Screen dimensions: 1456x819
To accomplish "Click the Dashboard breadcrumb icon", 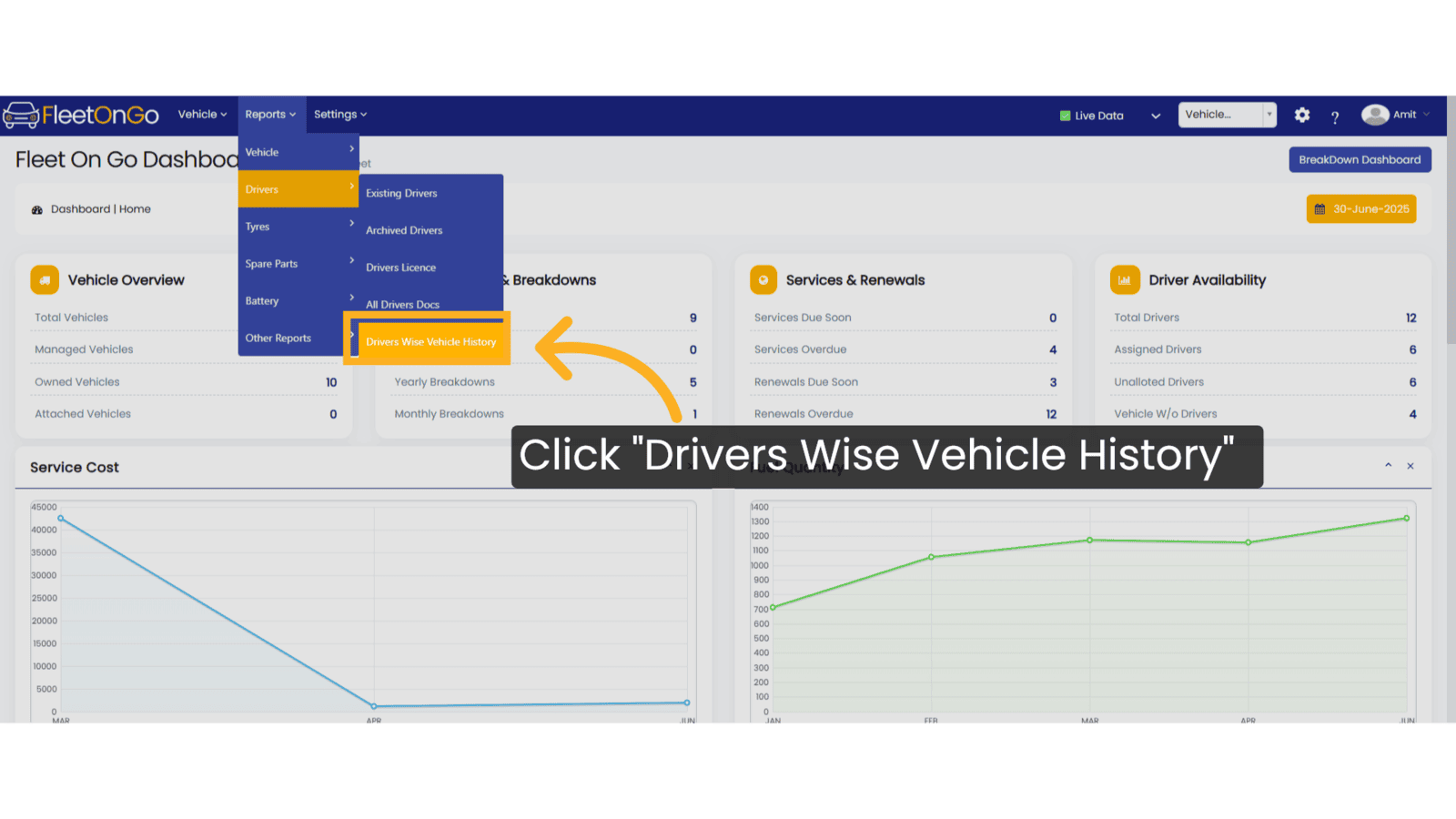I will pos(37,210).
